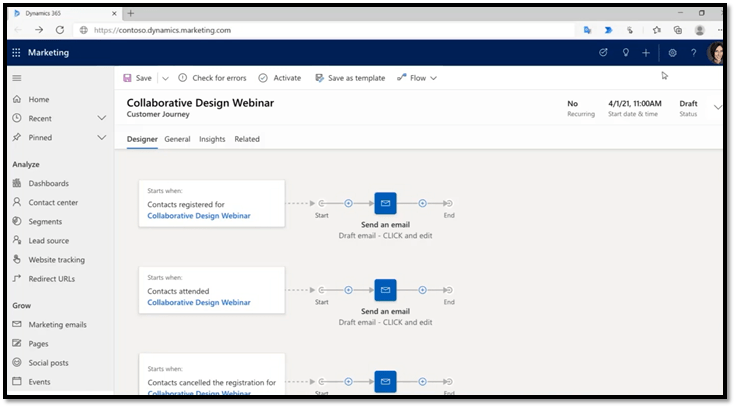736x408 pixels.
Task: Expand the header details chevron beside Status
Action: point(717,106)
